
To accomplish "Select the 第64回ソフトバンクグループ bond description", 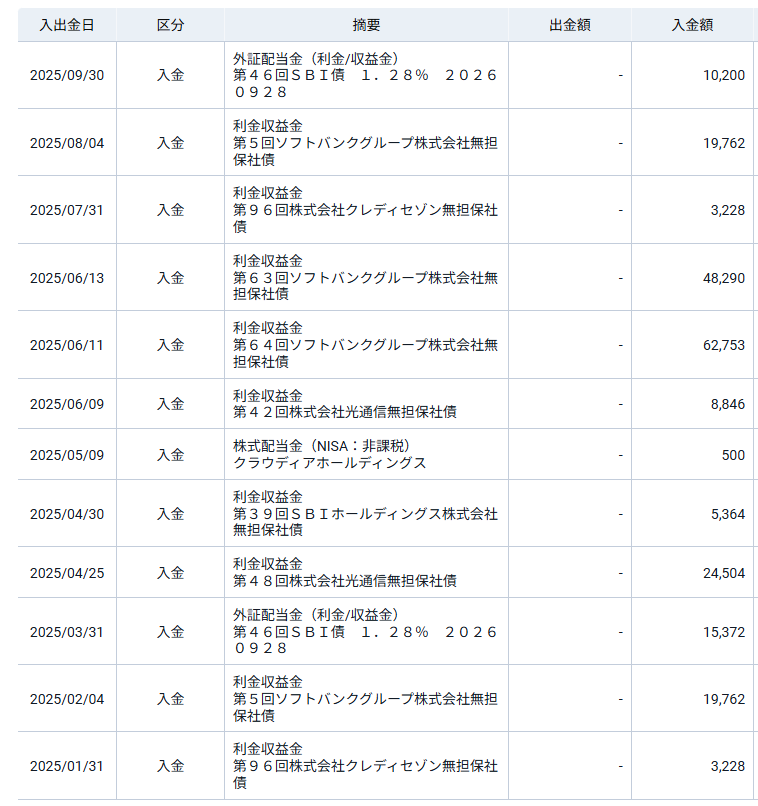I will (x=365, y=345).
